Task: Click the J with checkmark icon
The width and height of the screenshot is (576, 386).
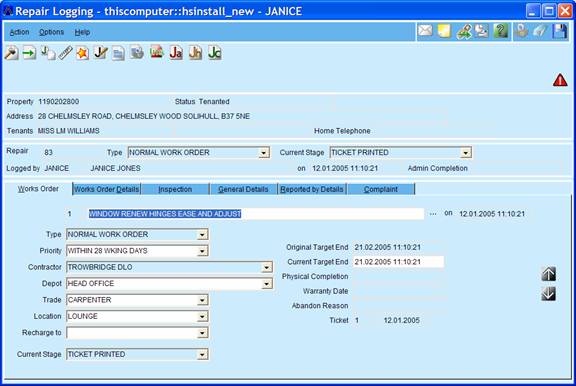Action: point(101,53)
